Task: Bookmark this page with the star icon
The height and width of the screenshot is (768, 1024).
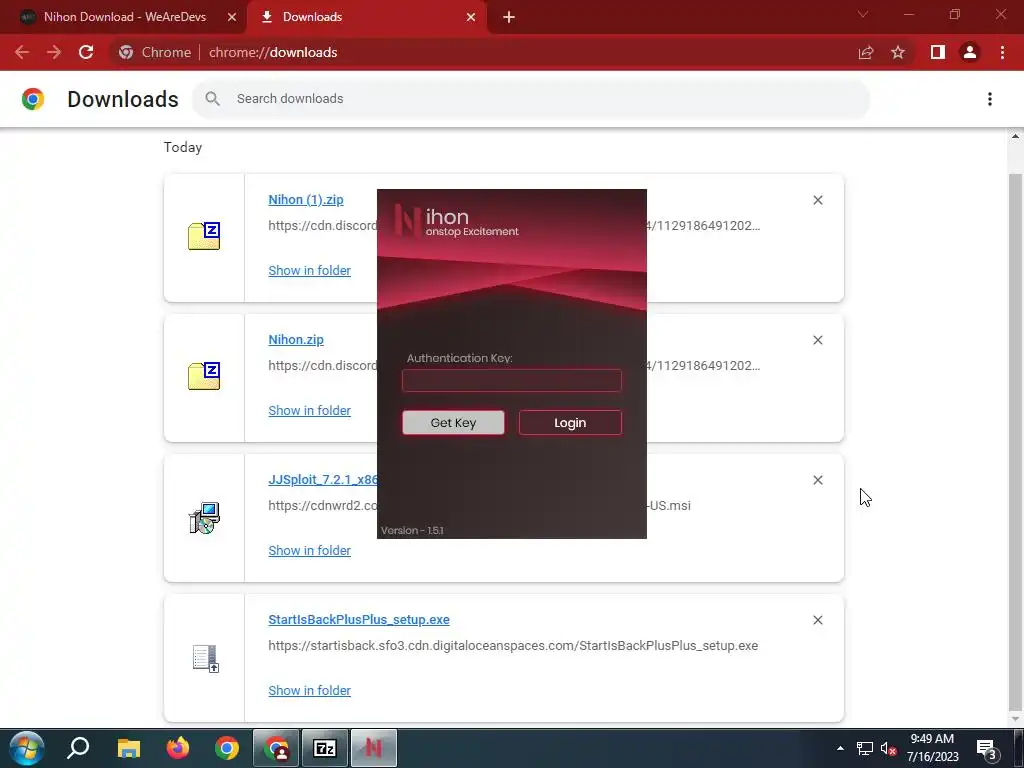Action: [898, 52]
